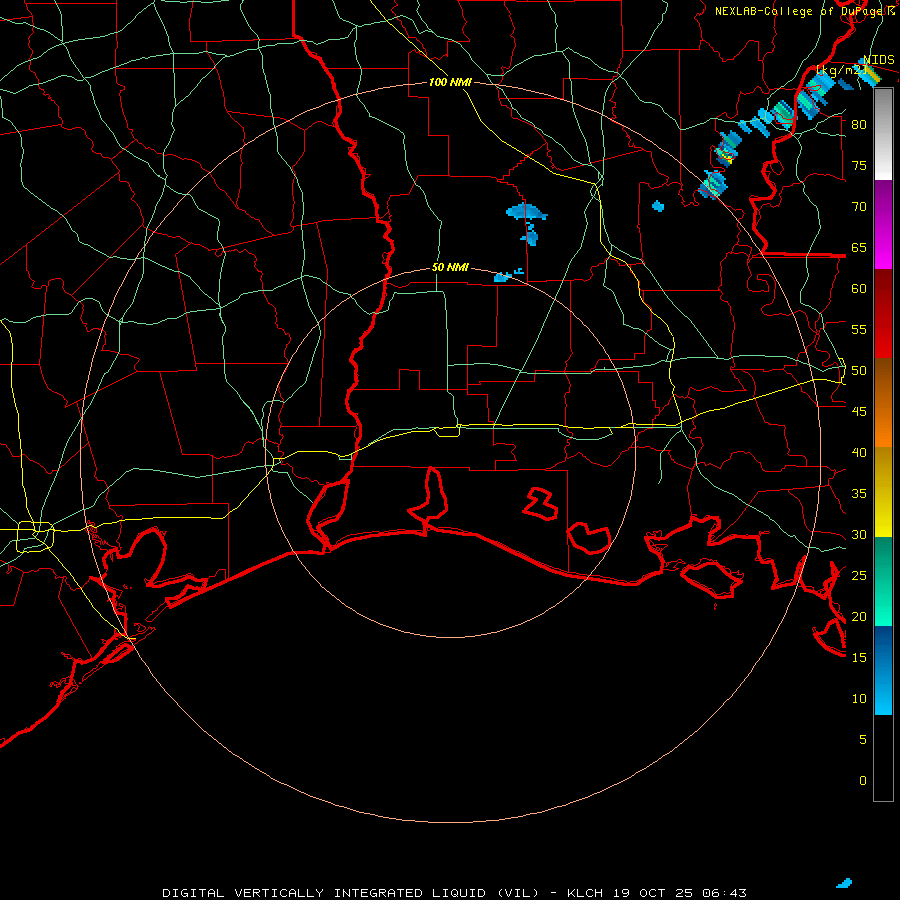Image resolution: width=900 pixels, height=900 pixels.
Task: Click the dark red segment of the color bar
Action: pos(883,314)
